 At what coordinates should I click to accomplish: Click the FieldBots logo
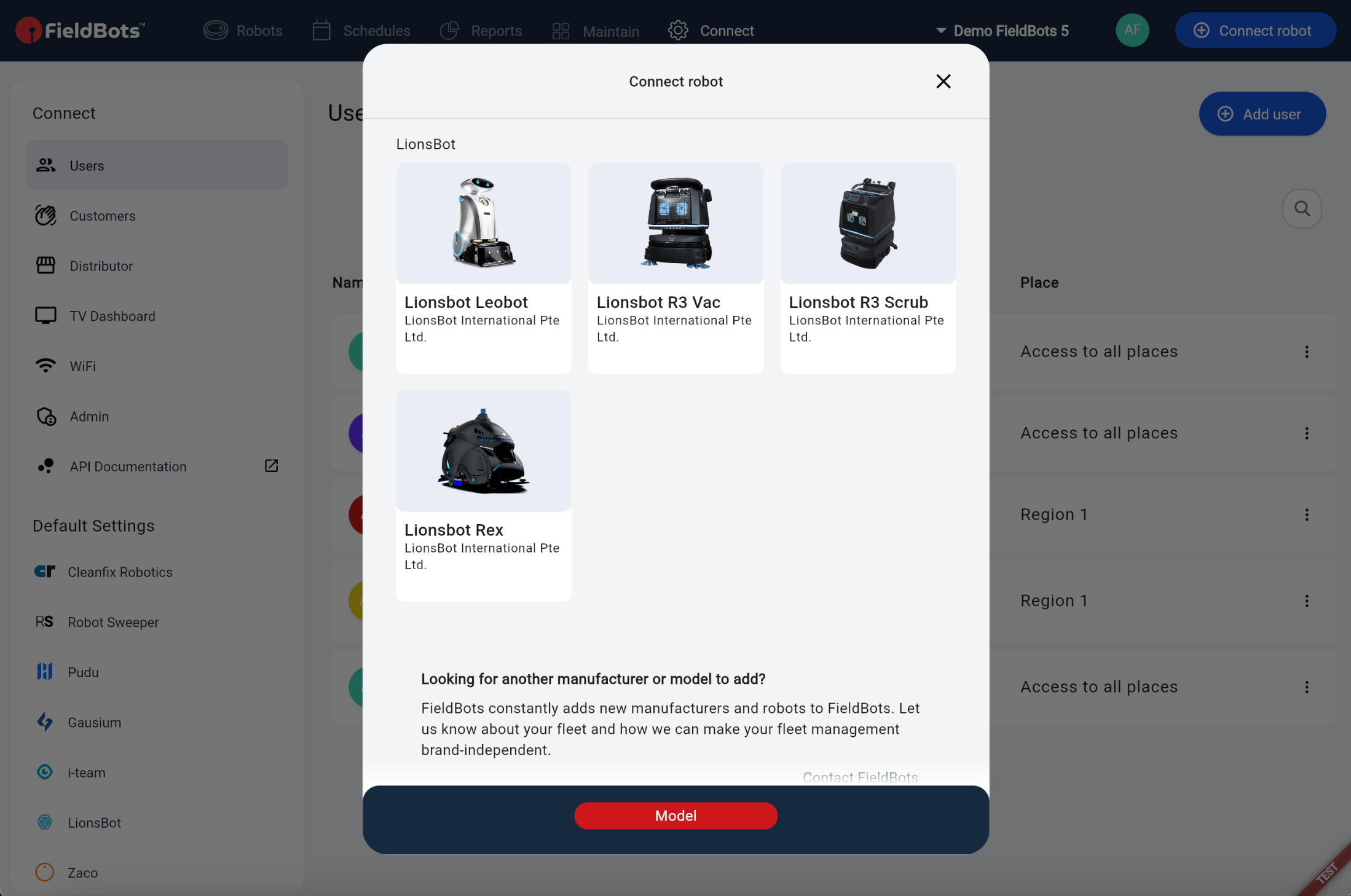(x=81, y=30)
